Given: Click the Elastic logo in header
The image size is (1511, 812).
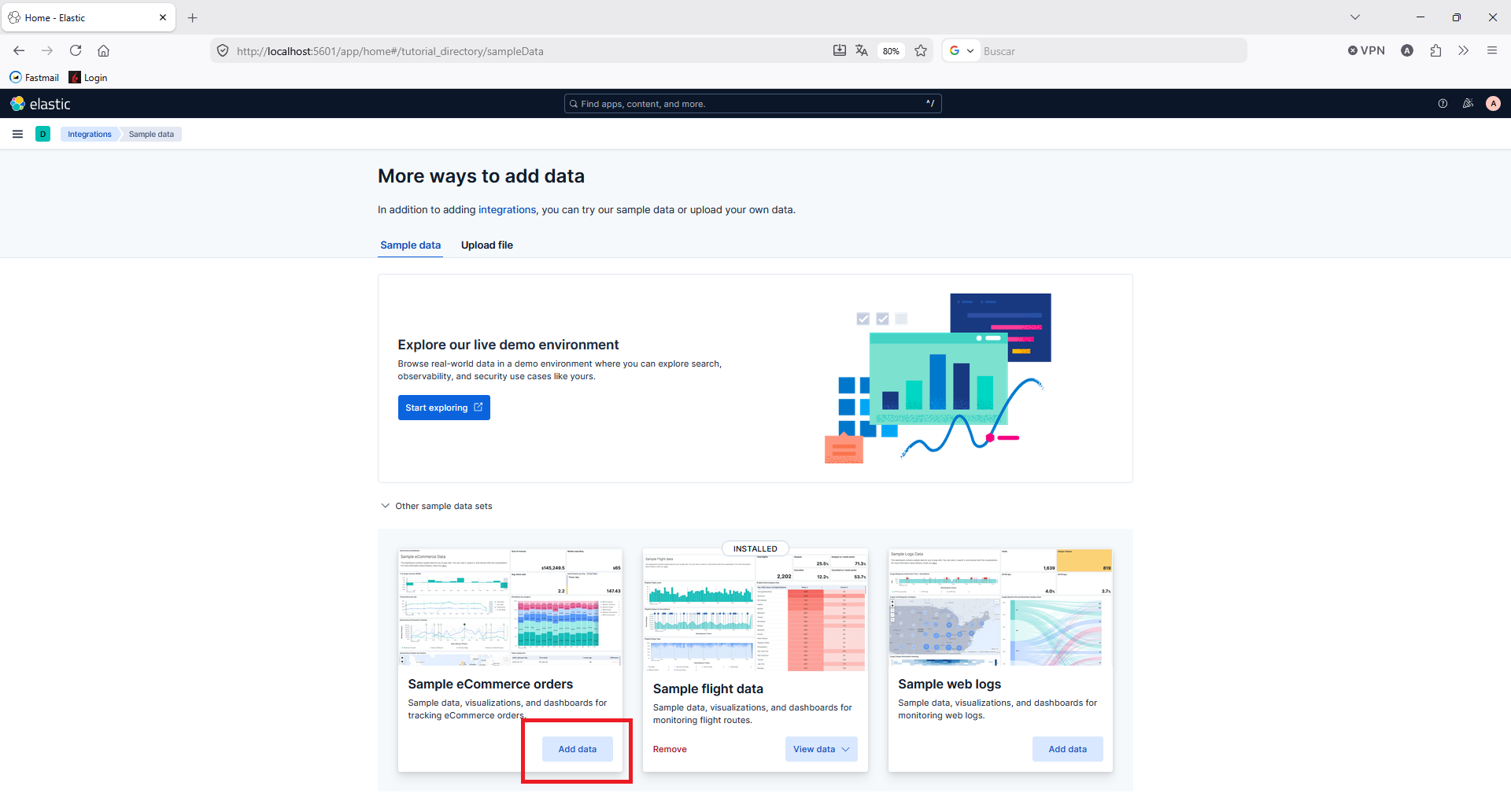Looking at the screenshot, I should click(40, 104).
